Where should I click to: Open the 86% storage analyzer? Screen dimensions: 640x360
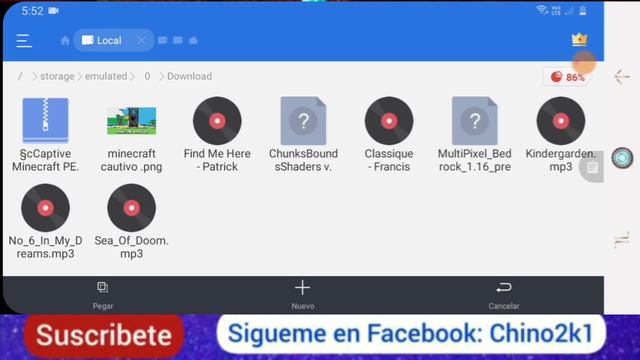(567, 77)
